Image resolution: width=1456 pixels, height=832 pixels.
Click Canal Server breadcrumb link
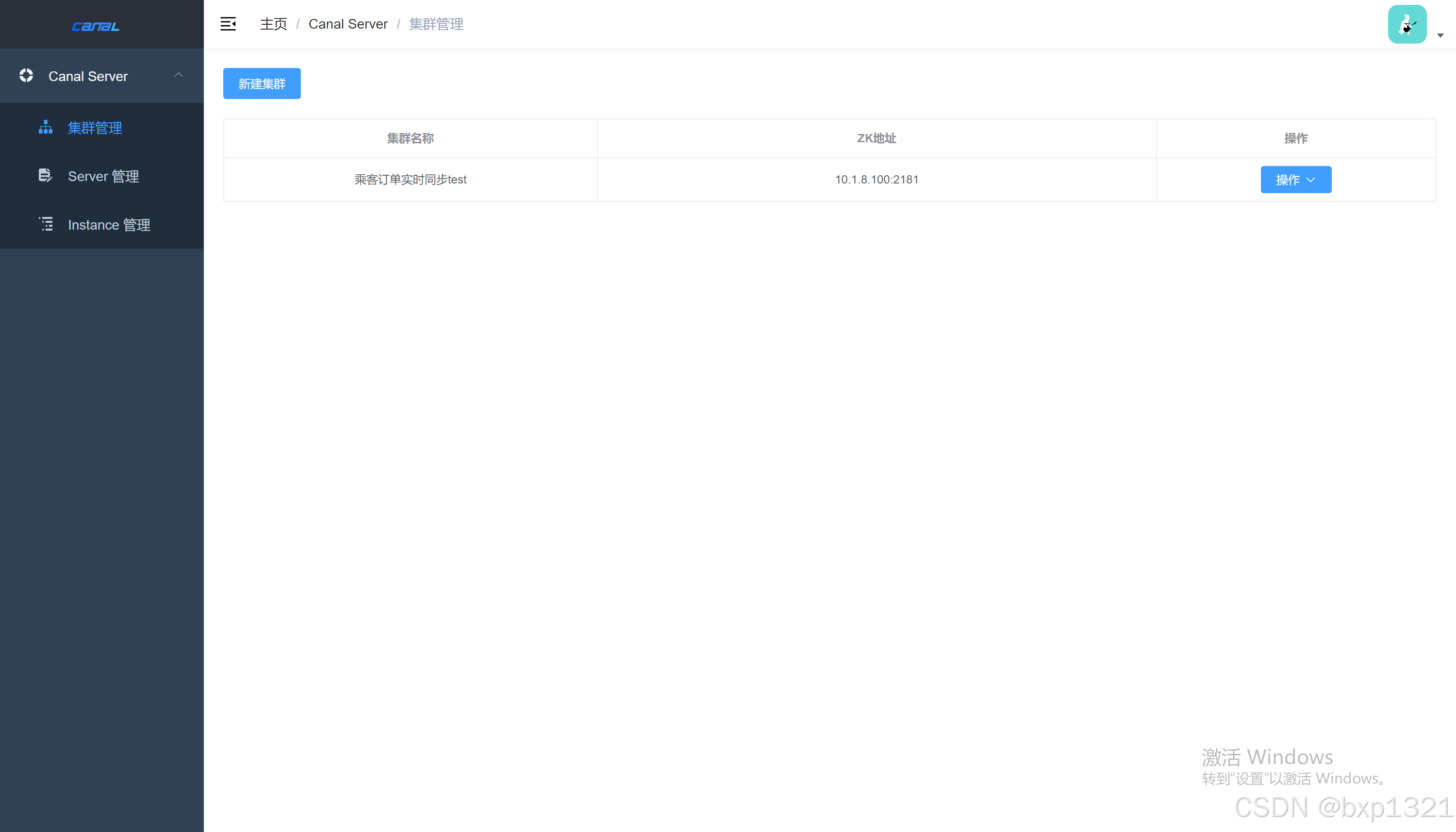click(x=348, y=24)
